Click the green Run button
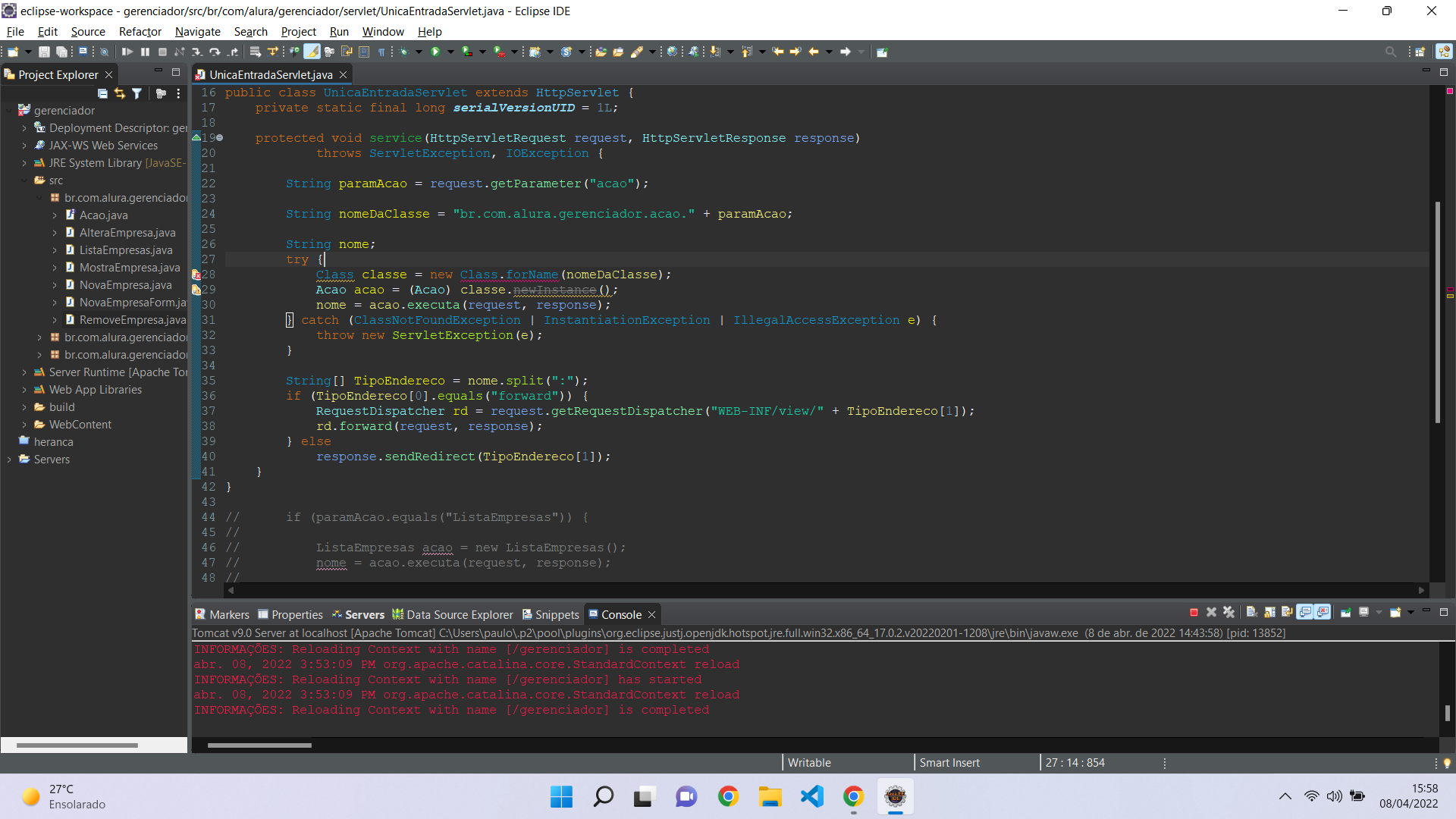The width and height of the screenshot is (1456, 819). coord(435,52)
